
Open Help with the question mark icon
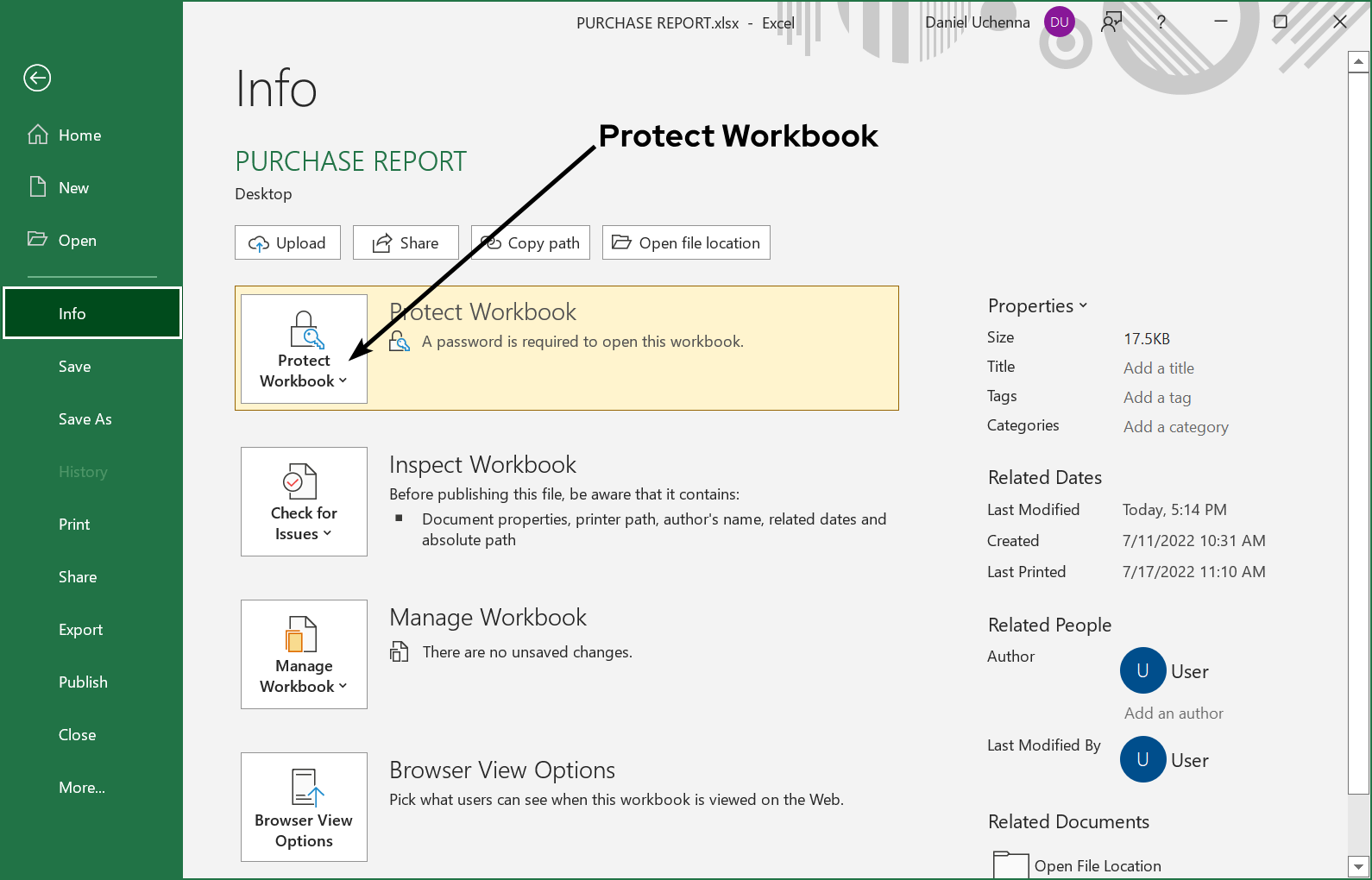click(1161, 22)
